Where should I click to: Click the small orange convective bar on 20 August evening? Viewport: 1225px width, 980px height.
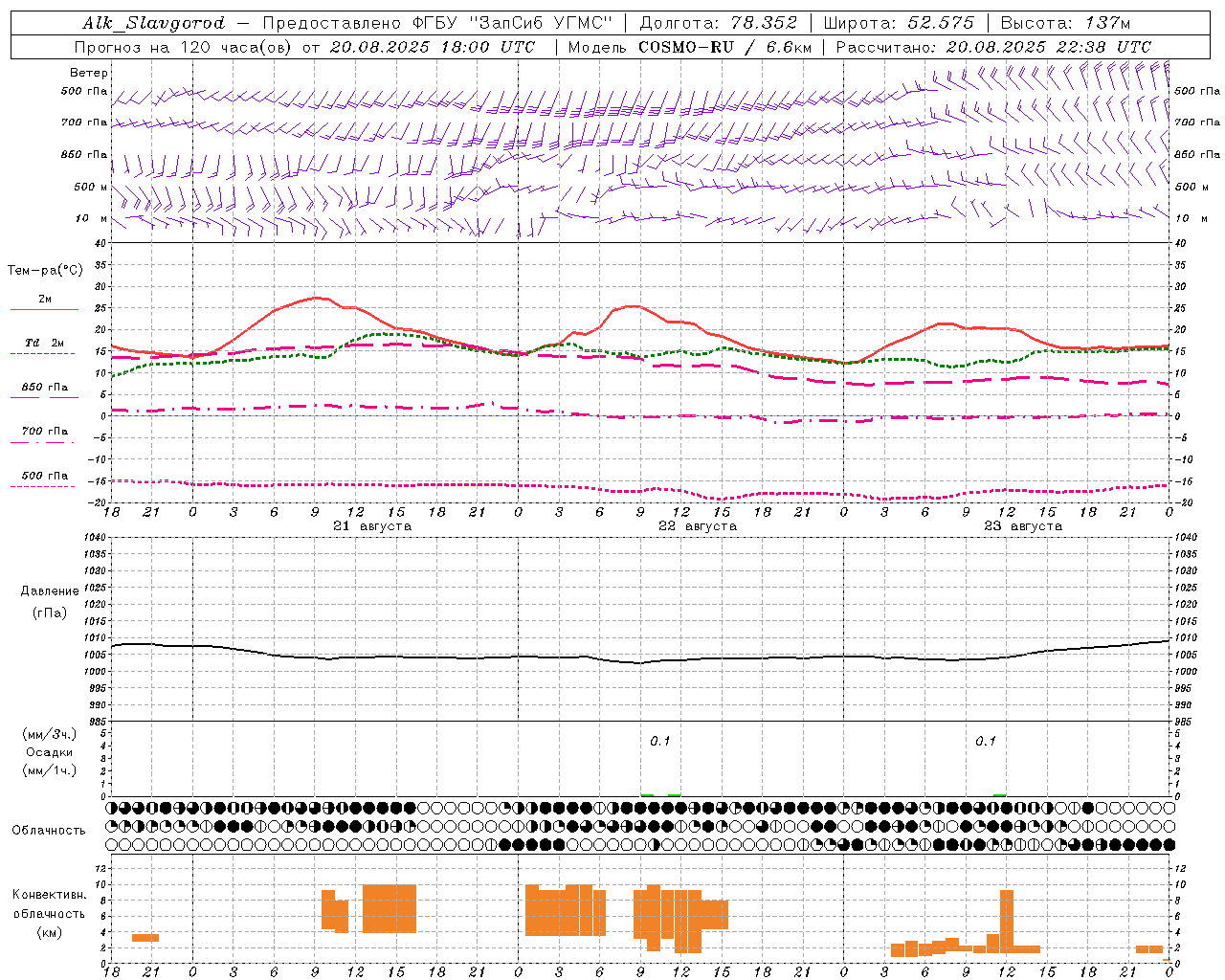pos(145,937)
